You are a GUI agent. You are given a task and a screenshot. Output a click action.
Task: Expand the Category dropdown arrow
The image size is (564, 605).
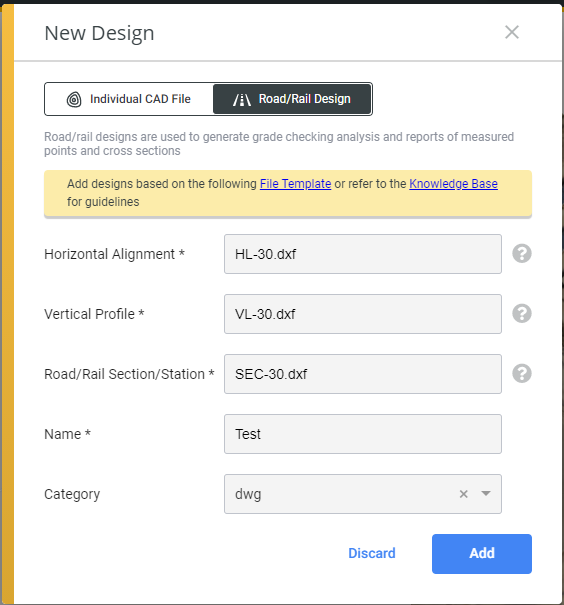tap(486, 493)
